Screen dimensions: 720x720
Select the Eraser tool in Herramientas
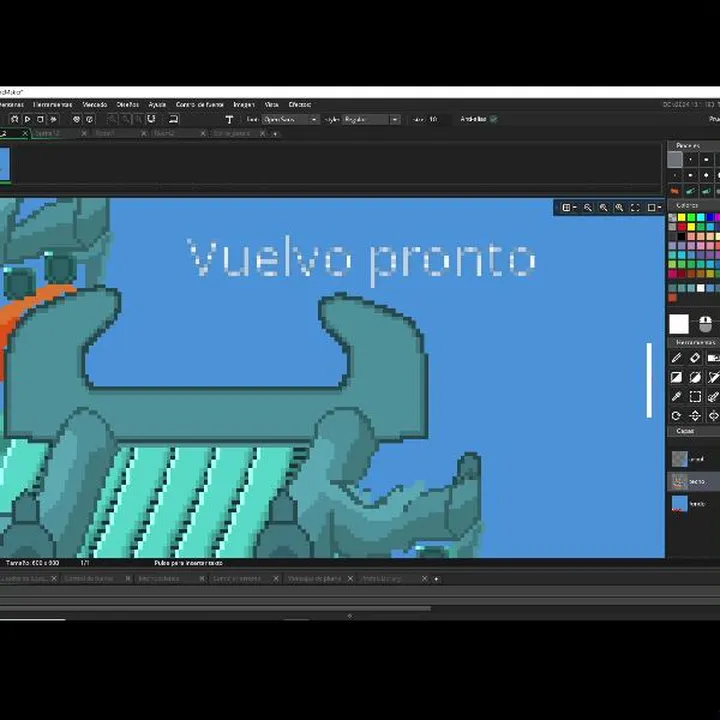pyautogui.click(x=695, y=358)
